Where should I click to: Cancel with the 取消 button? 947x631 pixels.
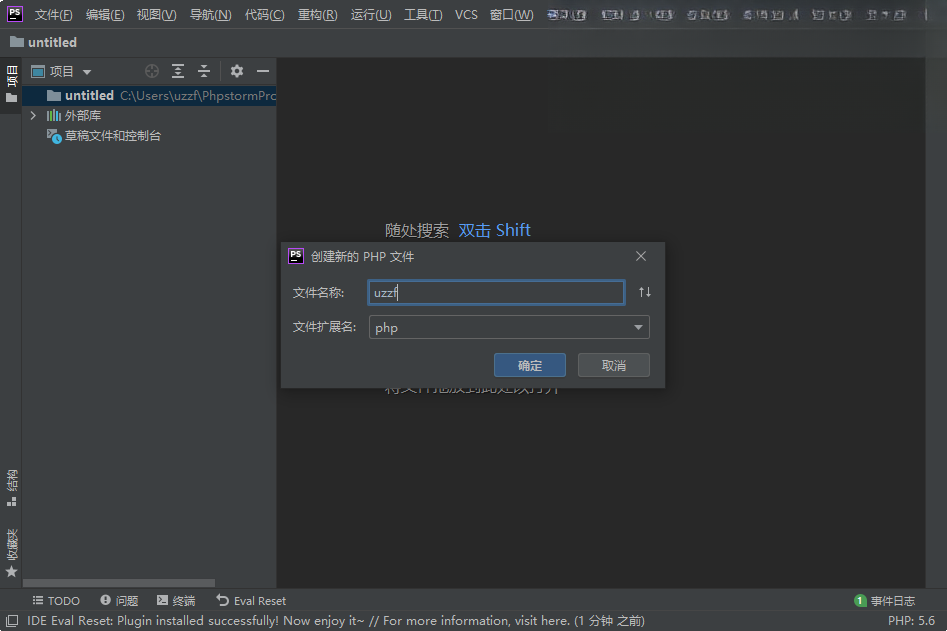click(x=614, y=365)
